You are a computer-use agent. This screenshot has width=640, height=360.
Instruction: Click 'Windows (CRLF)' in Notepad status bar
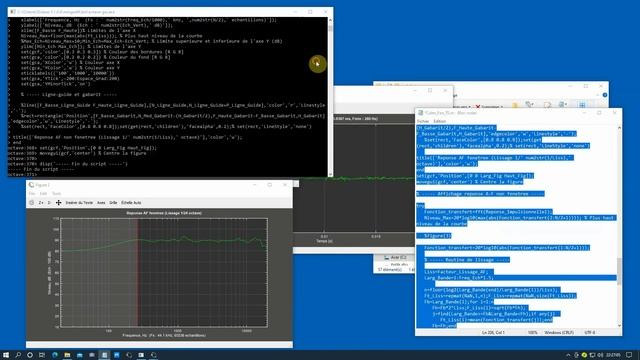[559, 333]
